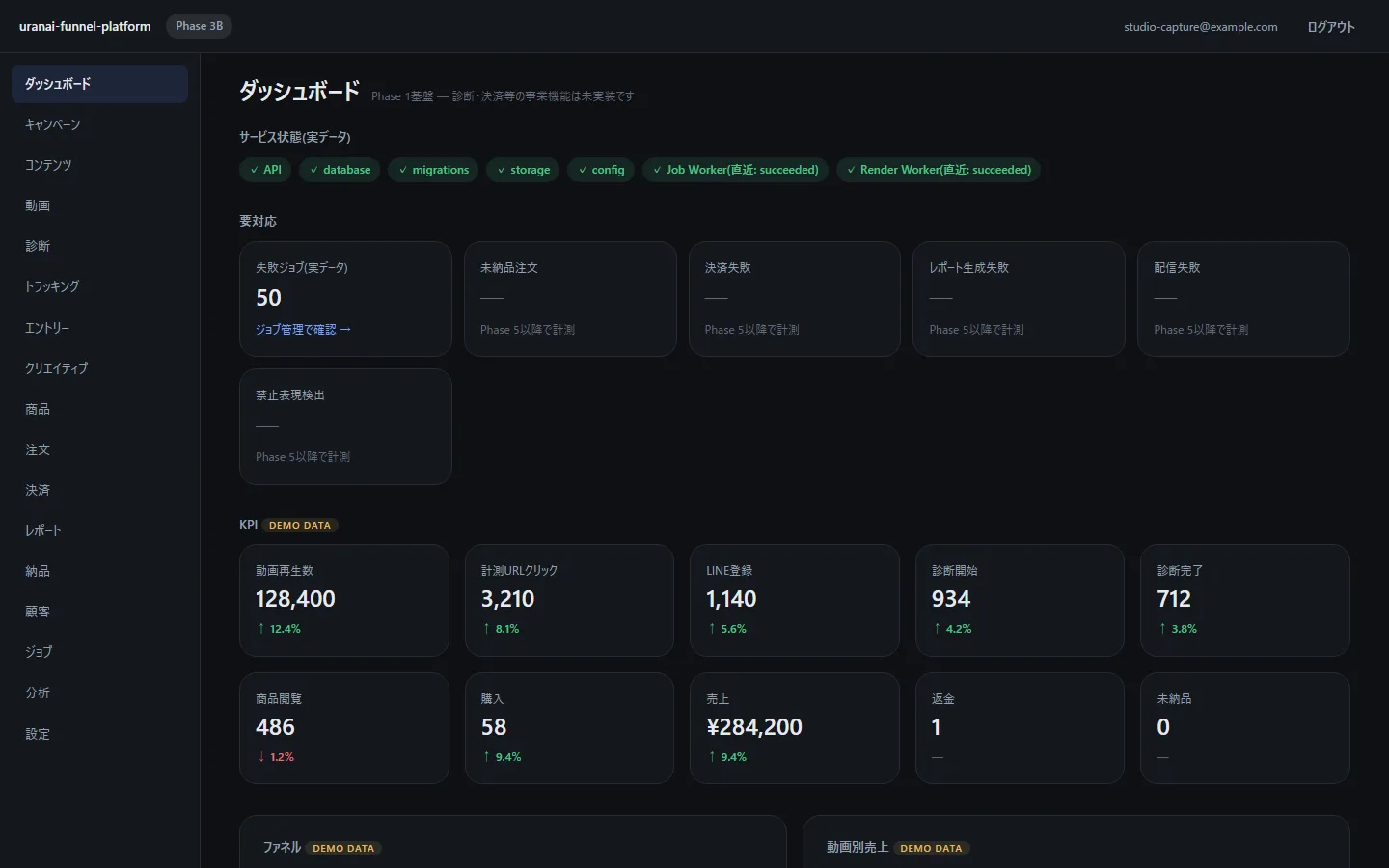Click the ログアウト button

pos(1331,27)
